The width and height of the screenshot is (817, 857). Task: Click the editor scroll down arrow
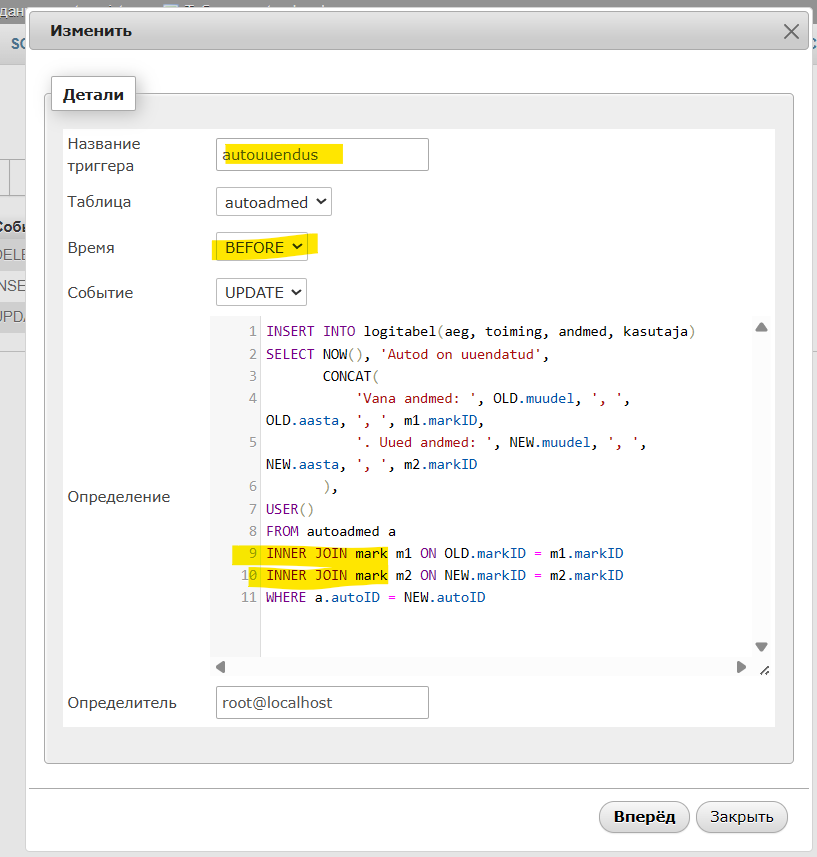coord(761,647)
